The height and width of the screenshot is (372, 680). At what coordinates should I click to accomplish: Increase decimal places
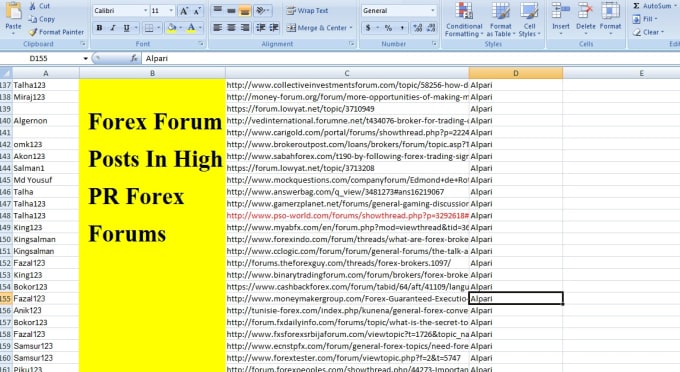click(418, 28)
